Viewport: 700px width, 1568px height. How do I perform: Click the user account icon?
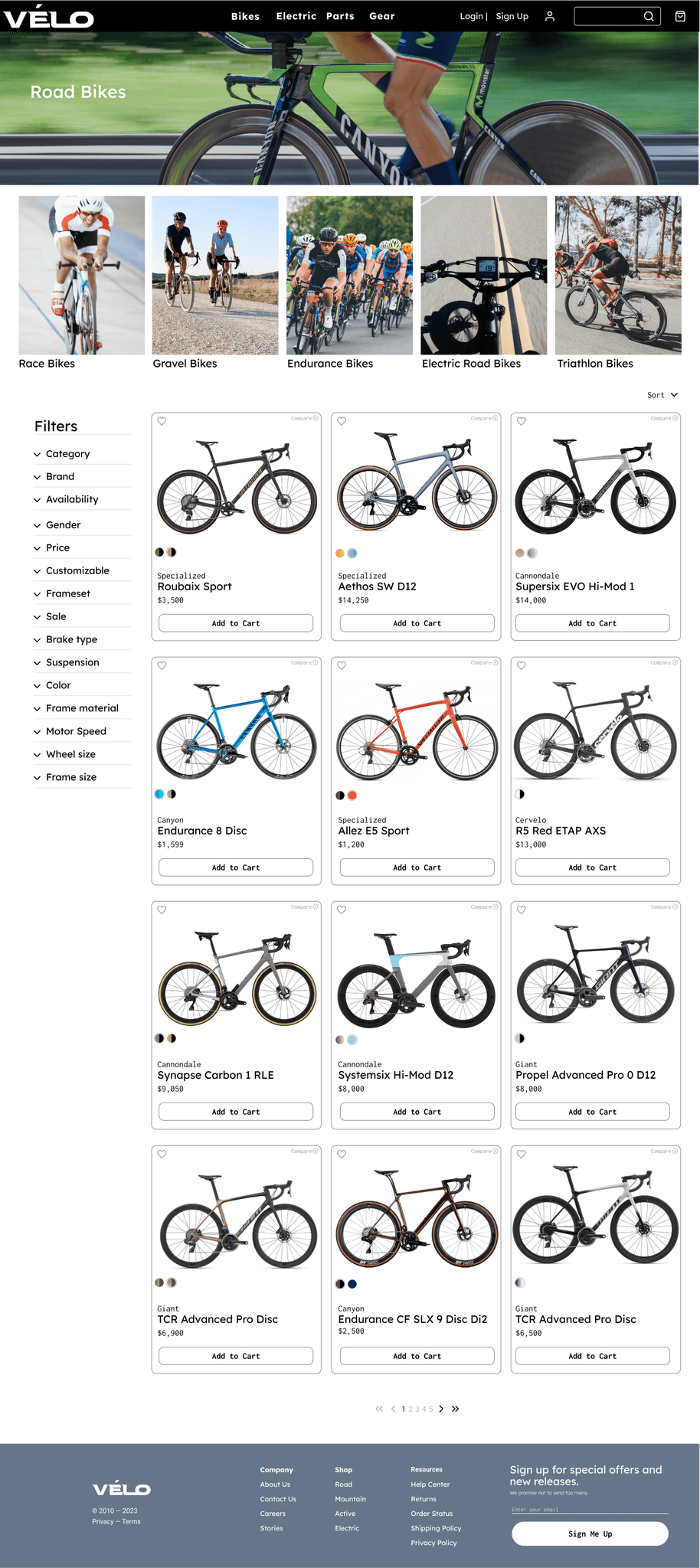coord(549,16)
